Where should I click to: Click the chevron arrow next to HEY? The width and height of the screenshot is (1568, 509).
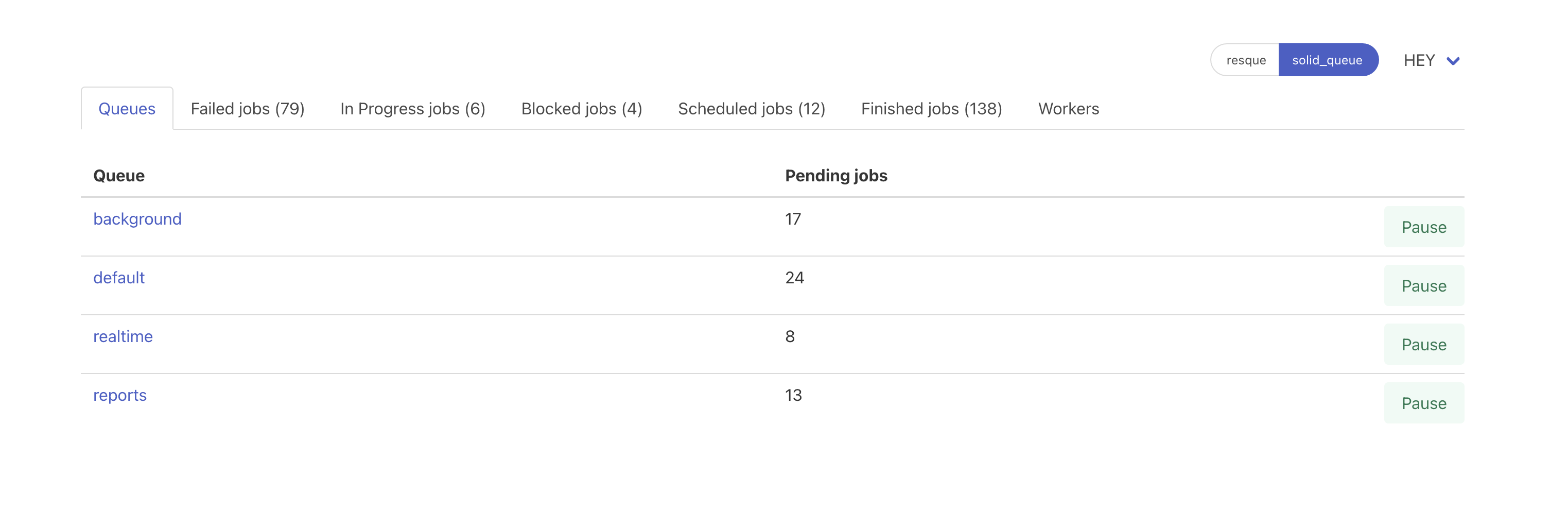pos(1453,61)
